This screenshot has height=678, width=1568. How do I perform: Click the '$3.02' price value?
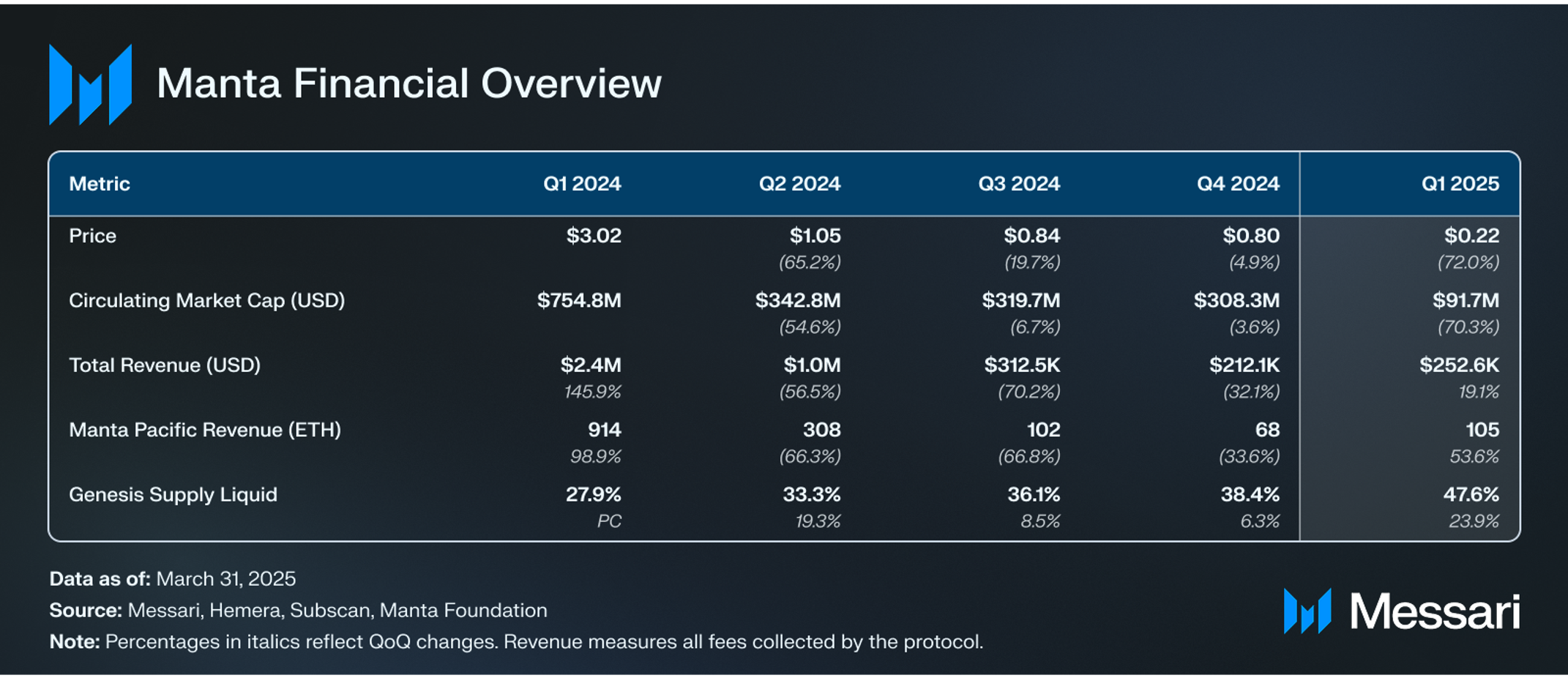click(x=594, y=236)
